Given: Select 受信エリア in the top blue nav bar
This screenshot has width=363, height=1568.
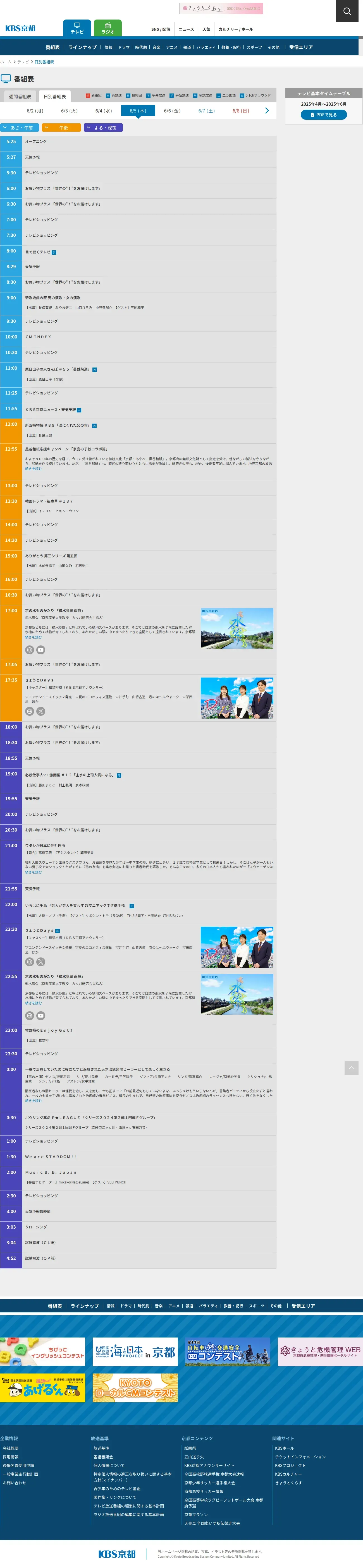Looking at the screenshot, I should coord(301,47).
